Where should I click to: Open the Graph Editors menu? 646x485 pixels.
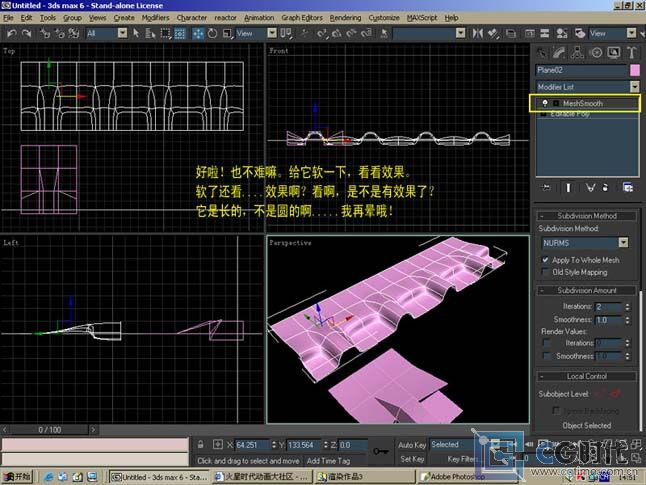point(302,18)
